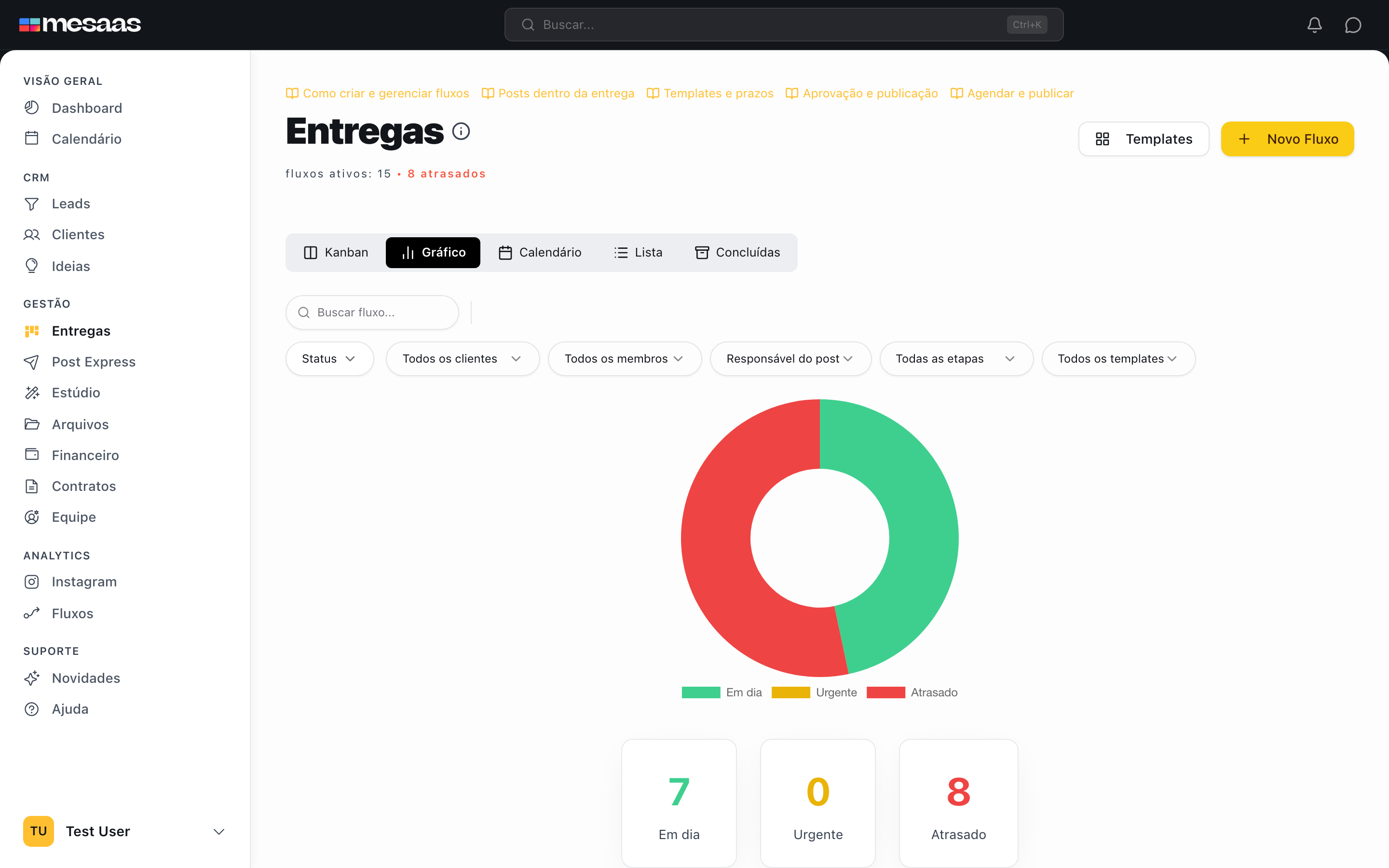Screen dimensions: 1389x868
Task: Toggle Urgente series in chart legend
Action: [814, 692]
